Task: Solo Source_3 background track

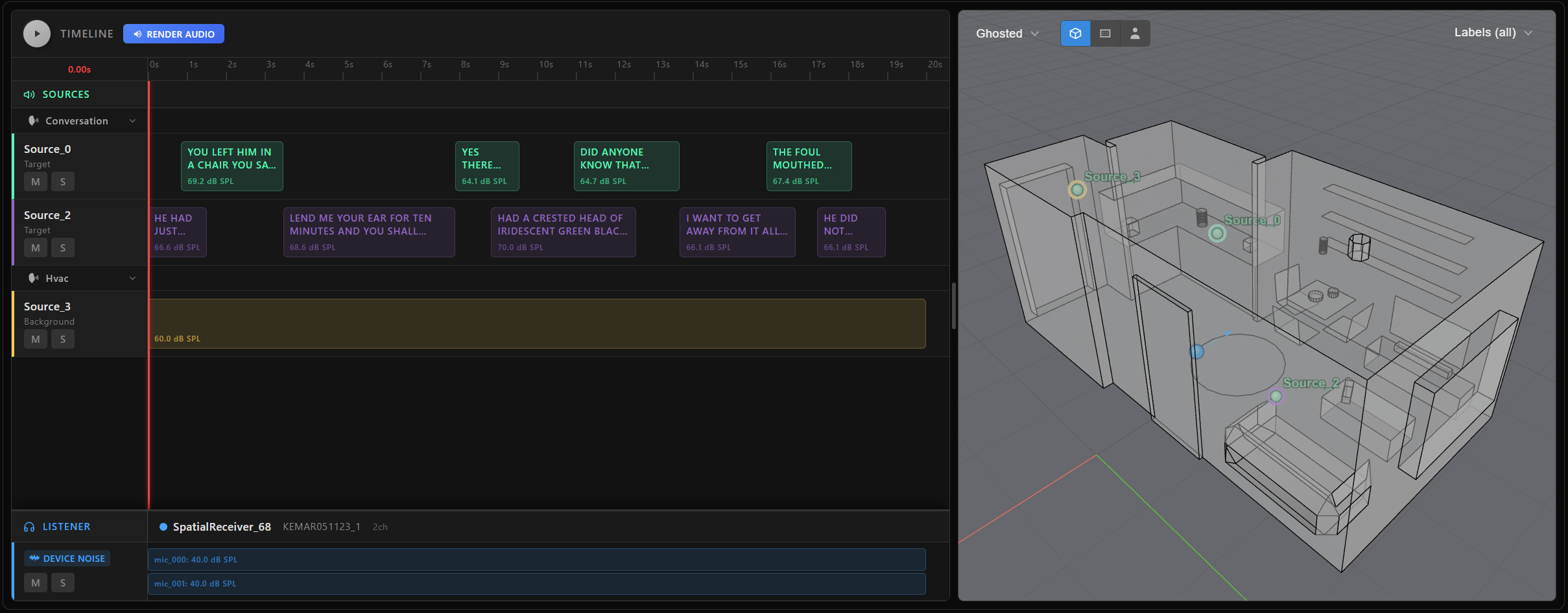Action: click(x=63, y=339)
